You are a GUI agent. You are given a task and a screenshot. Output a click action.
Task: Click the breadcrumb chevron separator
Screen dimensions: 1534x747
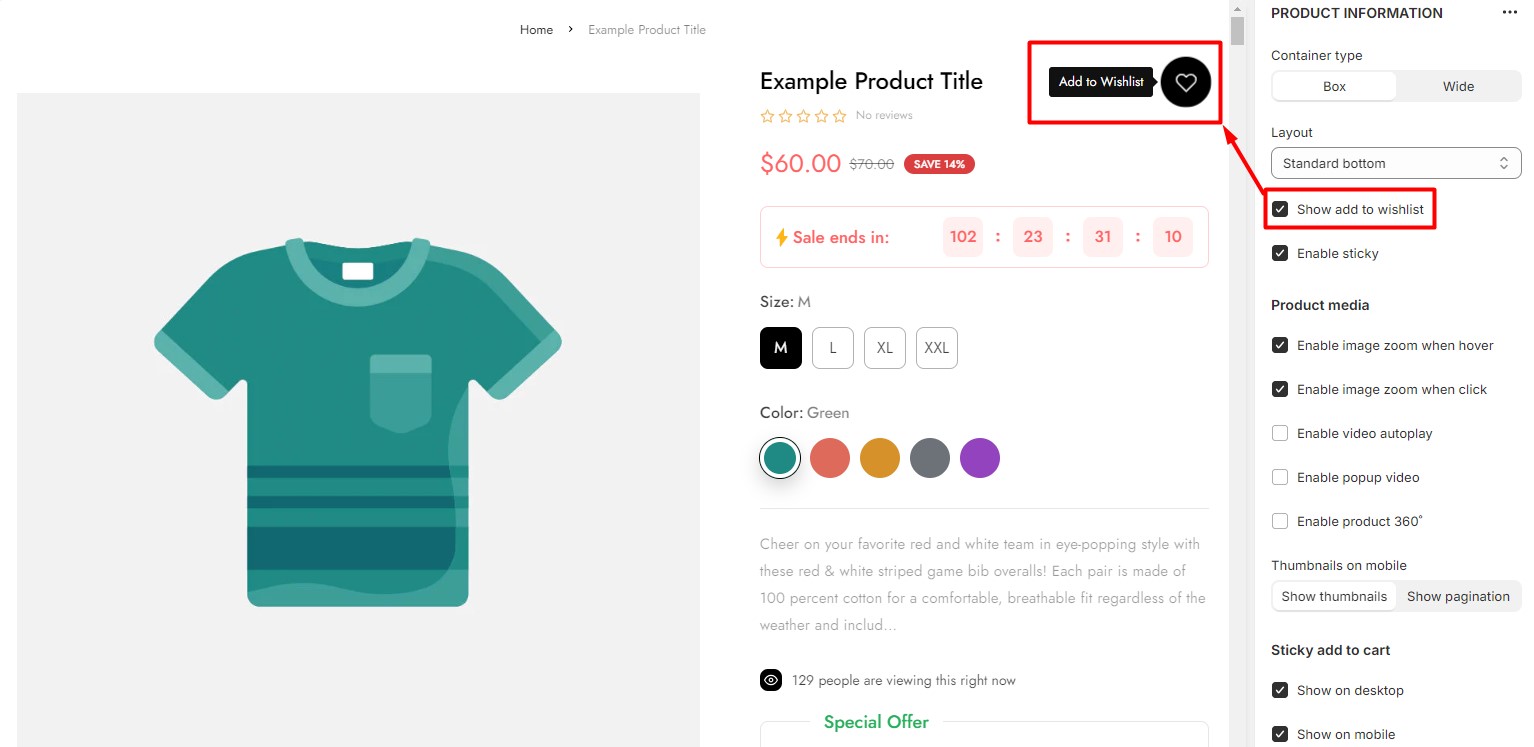click(x=570, y=30)
